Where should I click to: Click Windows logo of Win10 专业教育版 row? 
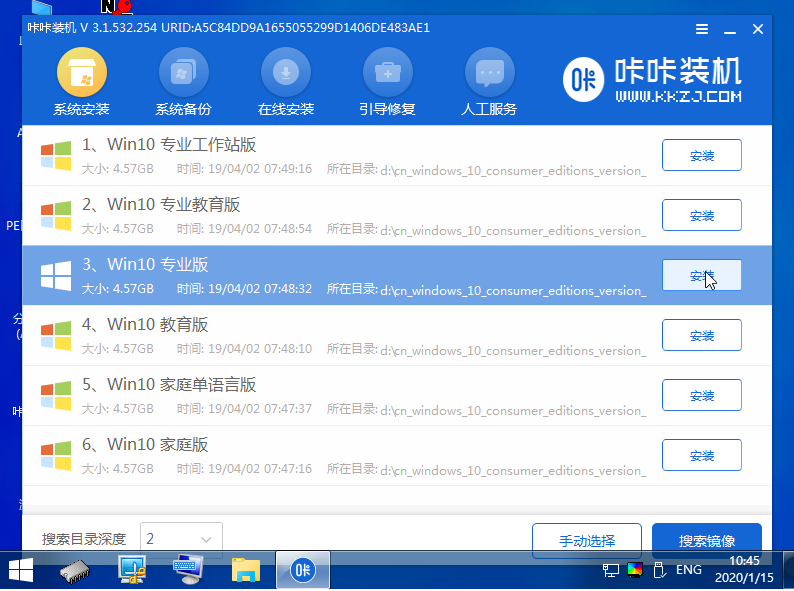56,216
